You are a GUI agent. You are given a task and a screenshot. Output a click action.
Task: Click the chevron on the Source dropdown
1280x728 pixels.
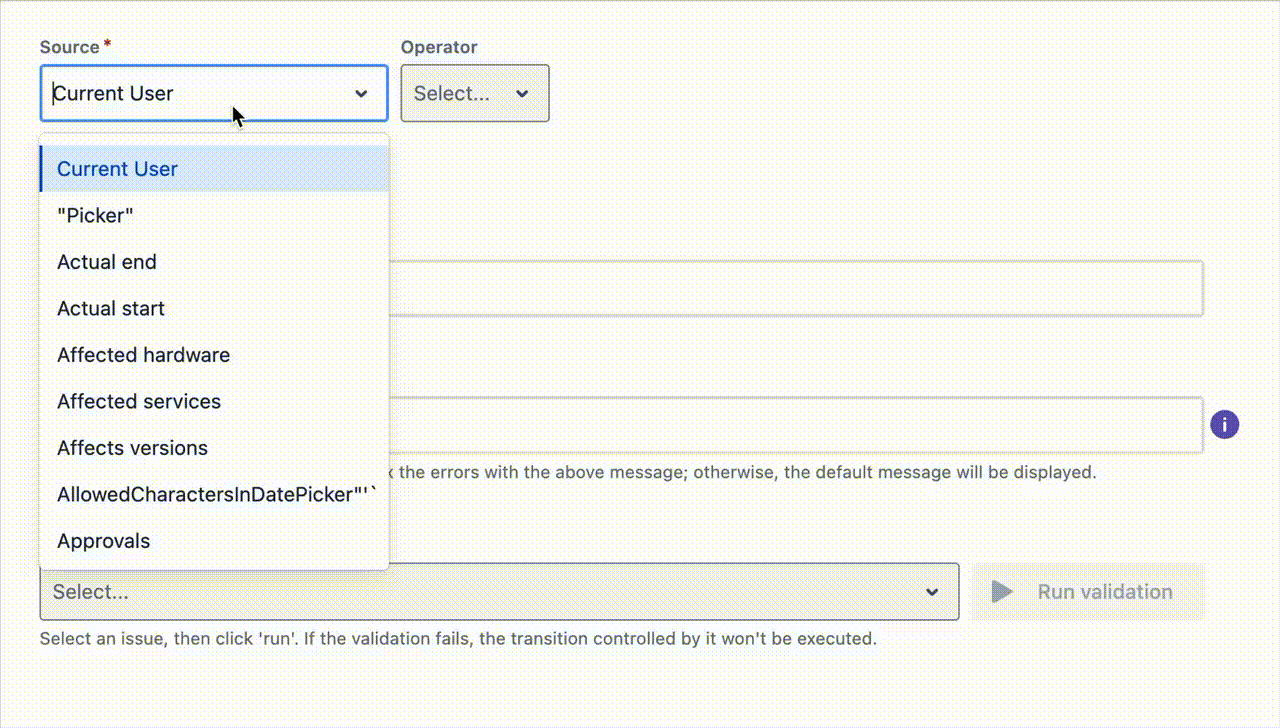click(x=361, y=93)
